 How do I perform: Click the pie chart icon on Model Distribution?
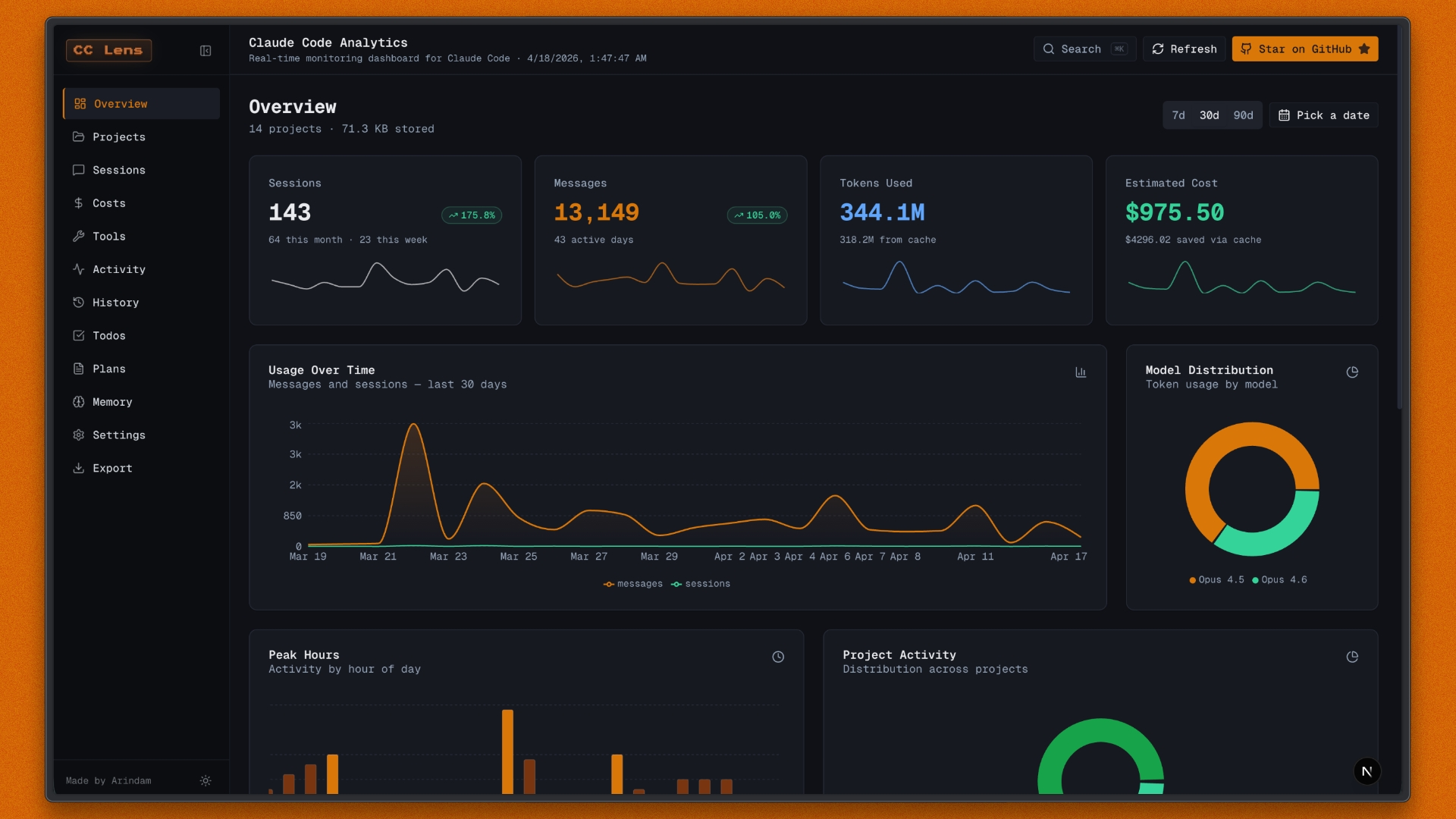[x=1354, y=372]
